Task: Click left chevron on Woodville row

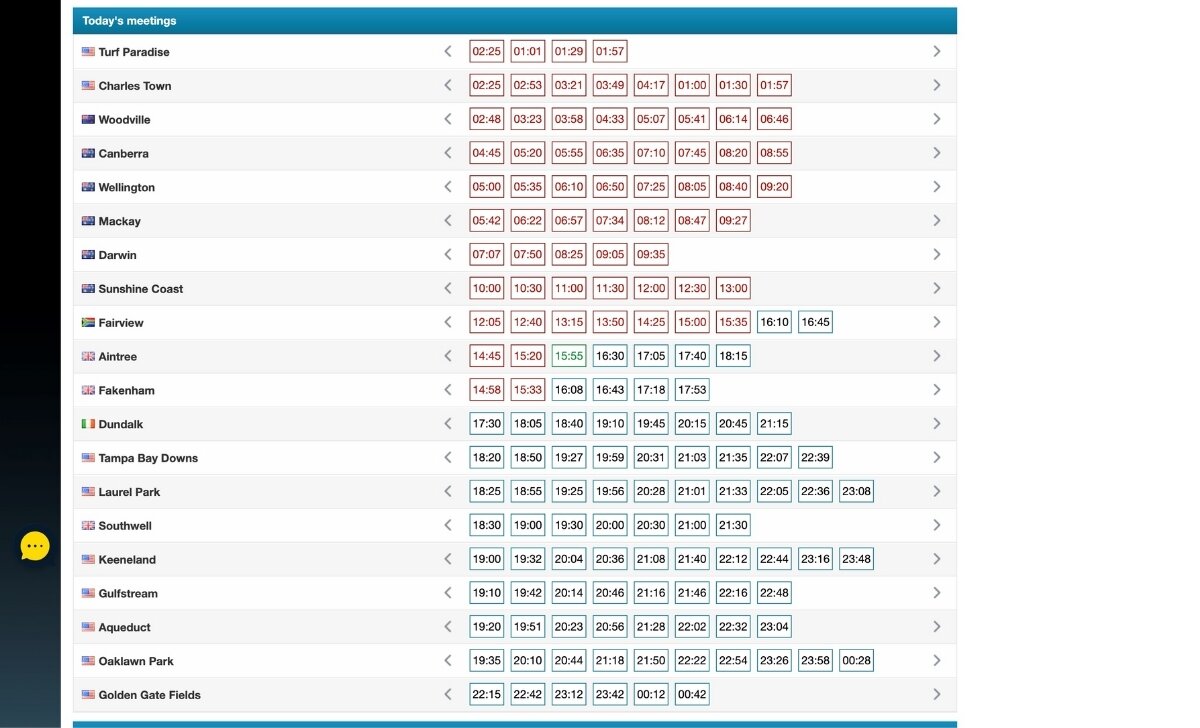Action: [448, 119]
